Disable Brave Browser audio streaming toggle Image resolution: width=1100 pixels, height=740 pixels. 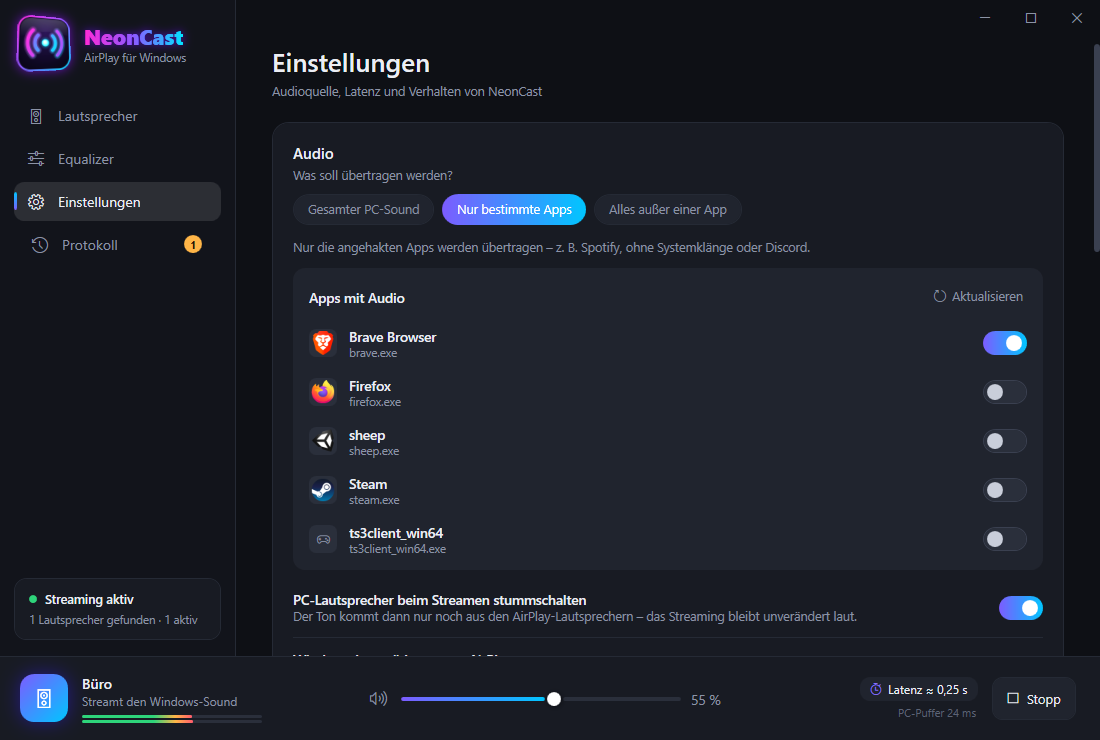(x=1005, y=343)
